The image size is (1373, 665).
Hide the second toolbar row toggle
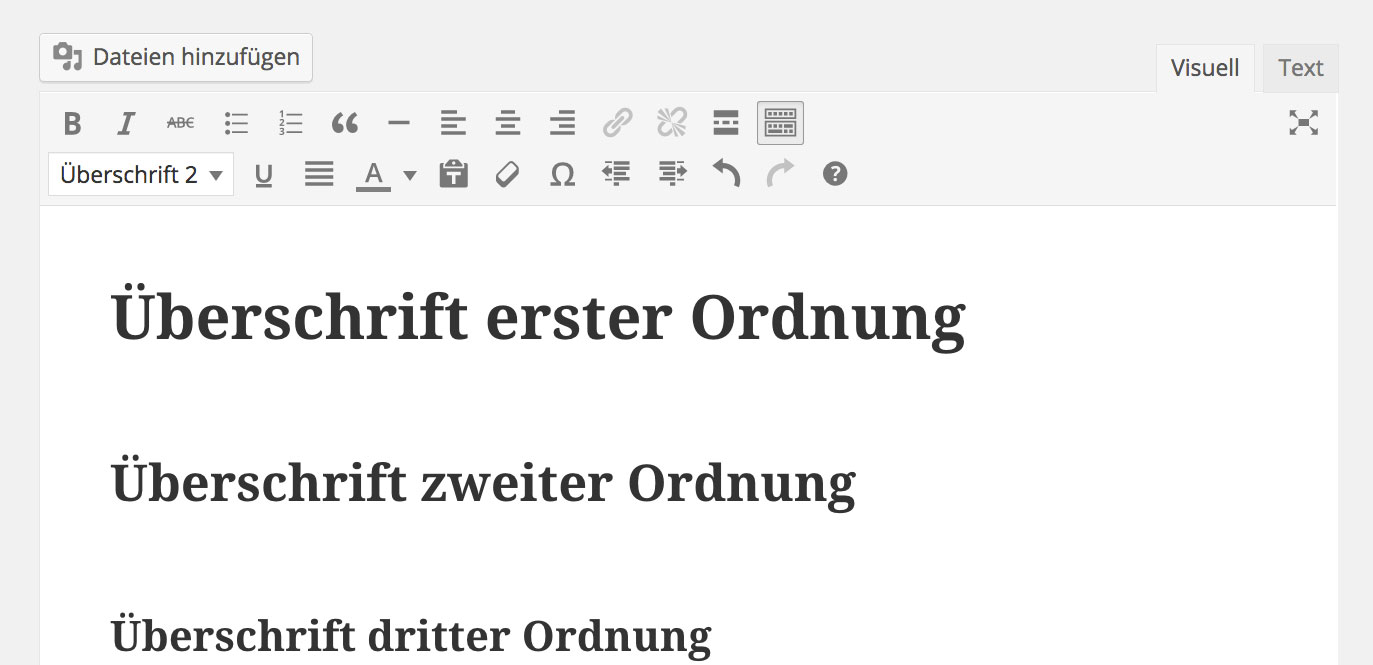point(780,123)
